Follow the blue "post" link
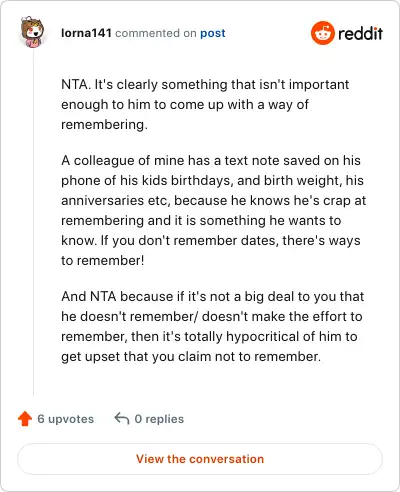This screenshot has width=400, height=492. (x=213, y=33)
